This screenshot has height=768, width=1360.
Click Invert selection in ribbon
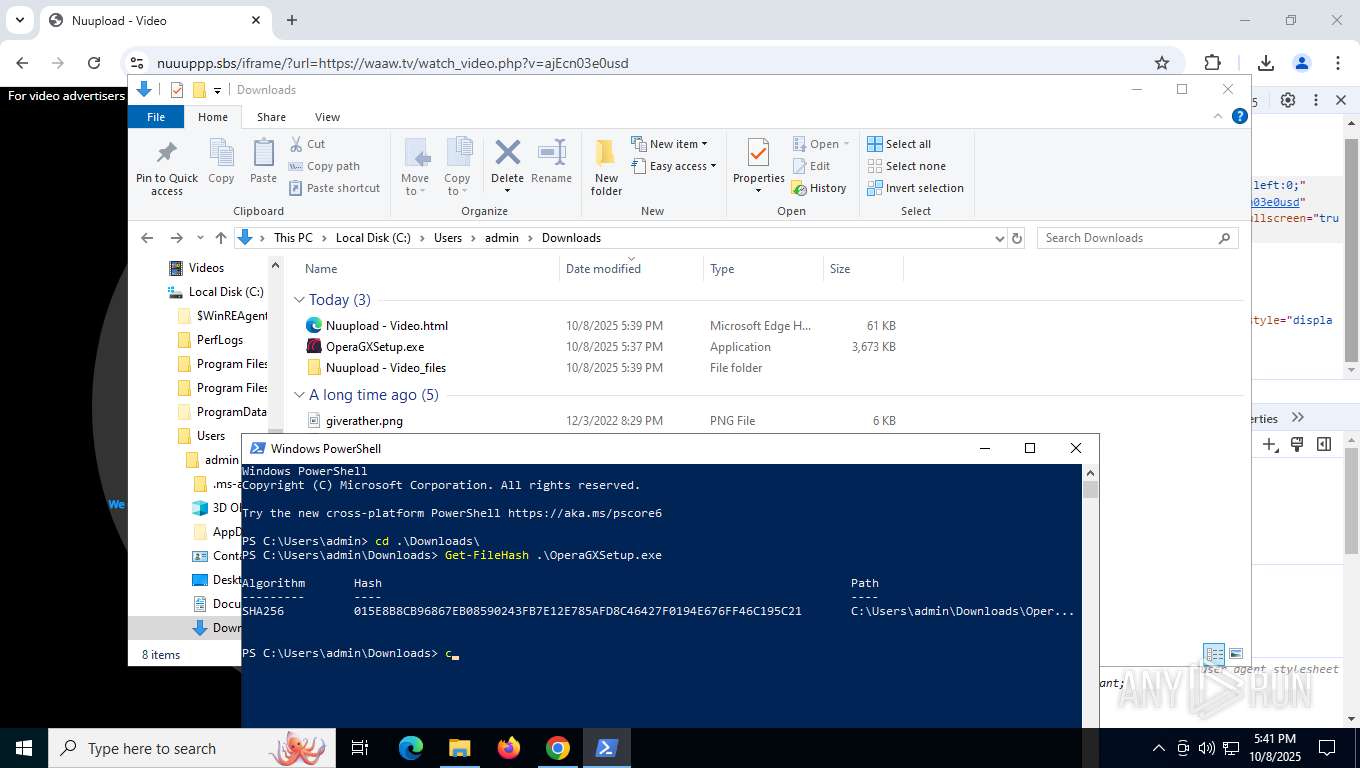coord(915,188)
